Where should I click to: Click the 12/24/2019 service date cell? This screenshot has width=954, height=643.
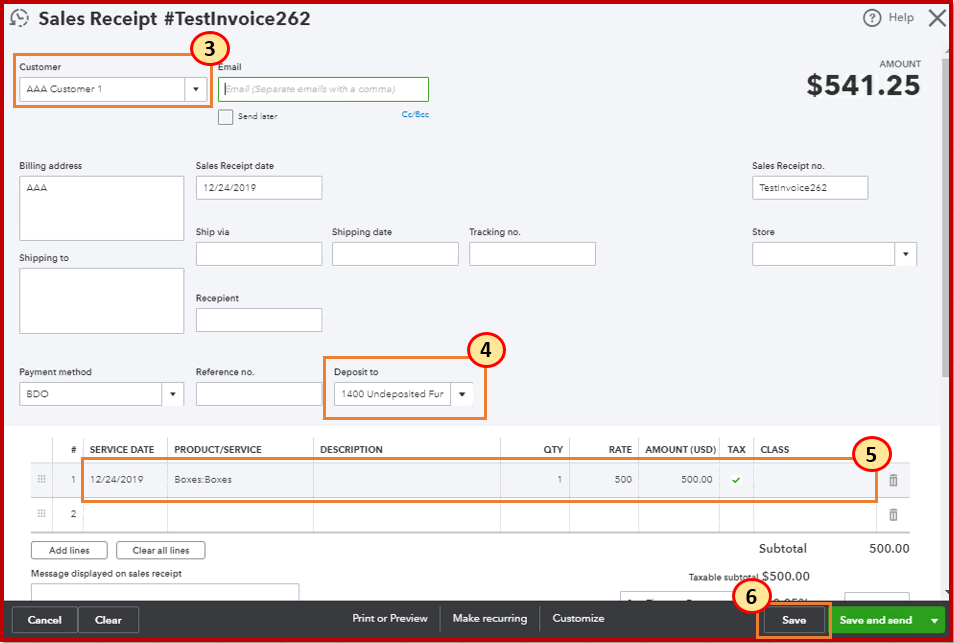click(125, 479)
